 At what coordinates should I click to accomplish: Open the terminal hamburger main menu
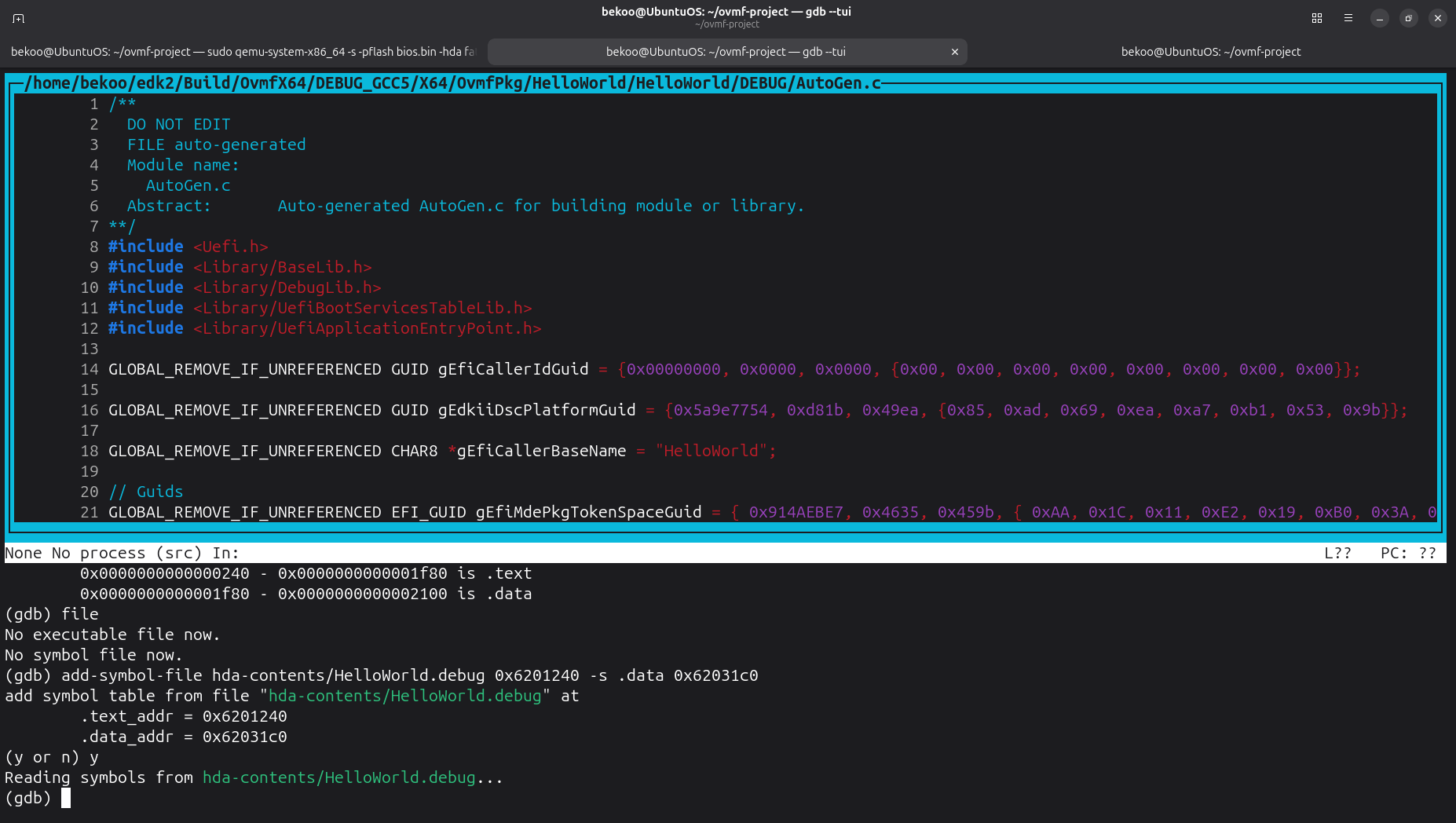tap(1348, 18)
